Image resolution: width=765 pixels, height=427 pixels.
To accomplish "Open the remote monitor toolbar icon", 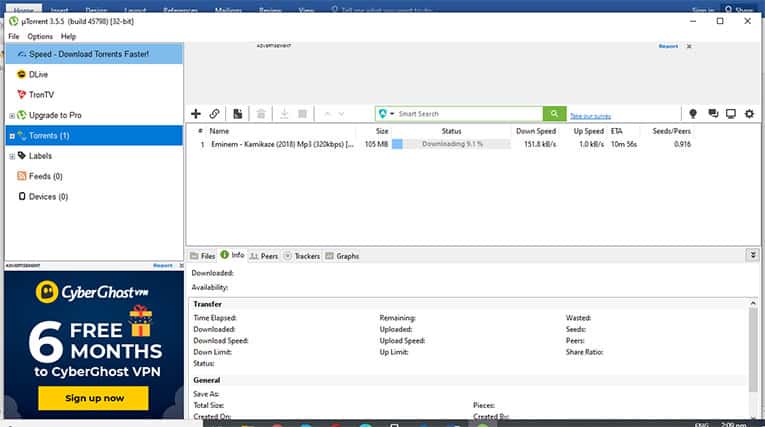I will 731,114.
